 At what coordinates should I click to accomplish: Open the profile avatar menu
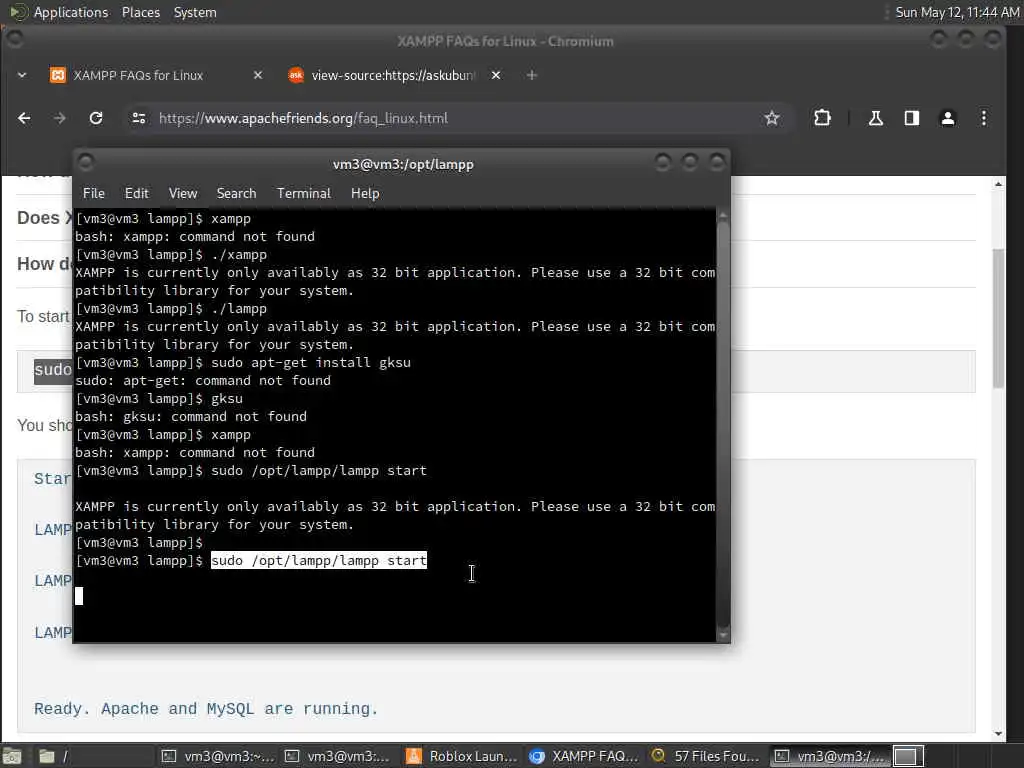(948, 118)
